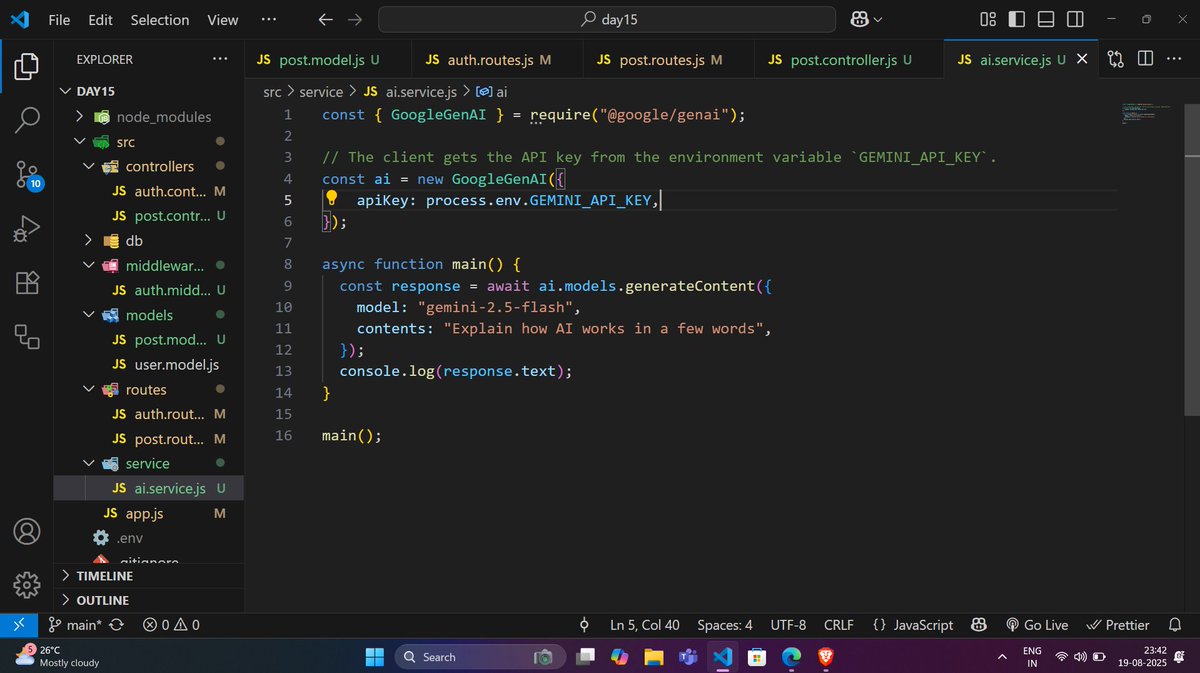Viewport: 1200px width, 673px height.
Task: Open the Selection menu
Action: [x=160, y=19]
